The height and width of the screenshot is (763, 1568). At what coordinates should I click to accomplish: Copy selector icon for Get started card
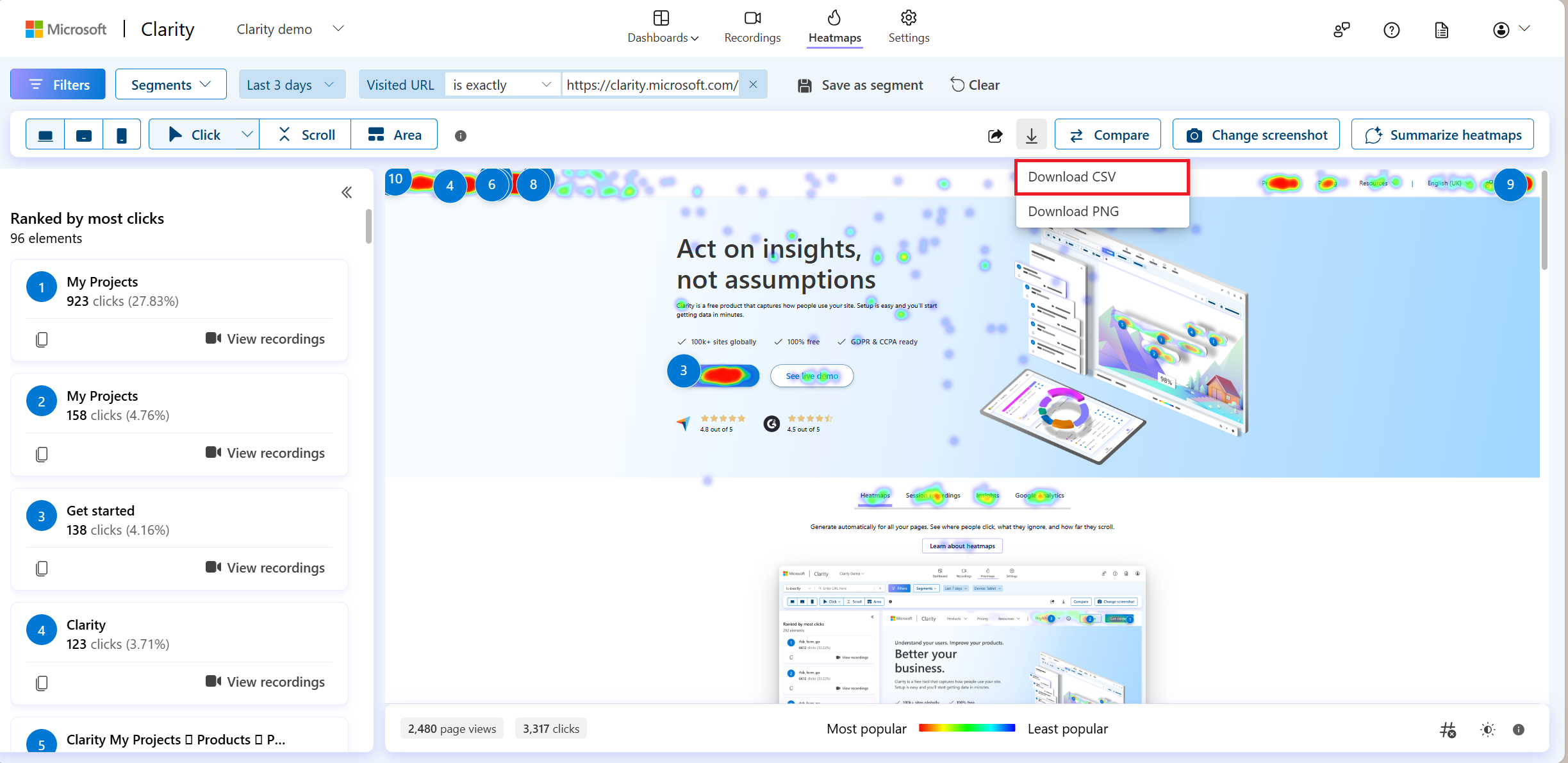(42, 568)
